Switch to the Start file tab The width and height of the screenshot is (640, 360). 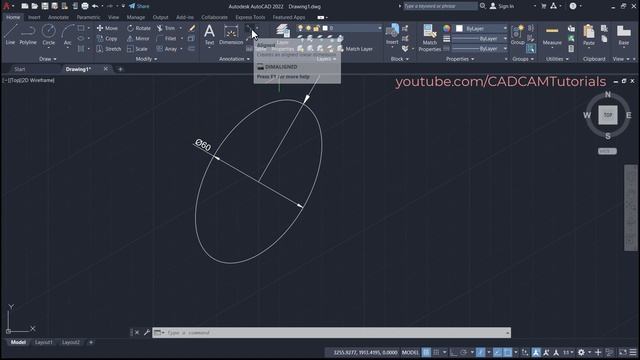point(20,69)
